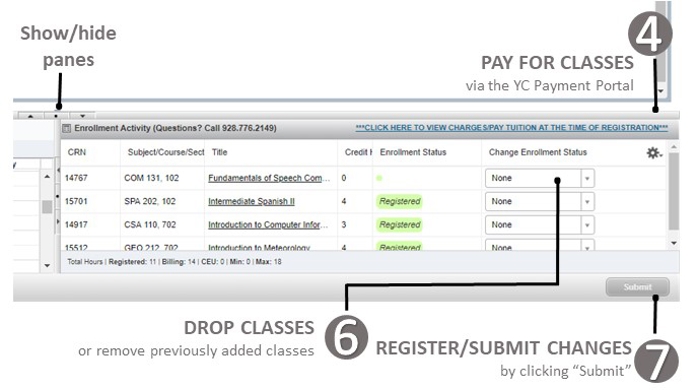
Task: Click upper pane scroll down arrow
Action: tap(661, 91)
